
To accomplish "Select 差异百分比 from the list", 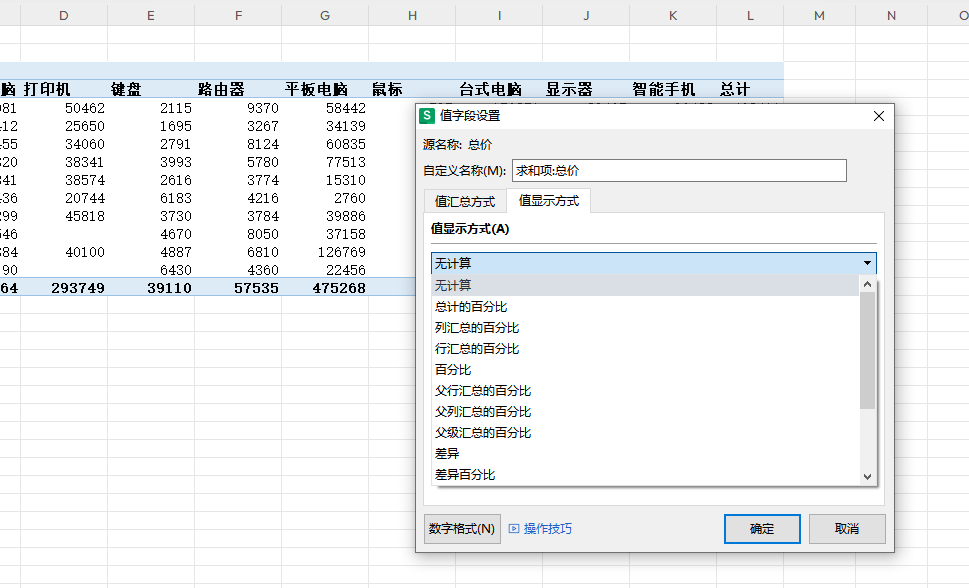I will [465, 475].
